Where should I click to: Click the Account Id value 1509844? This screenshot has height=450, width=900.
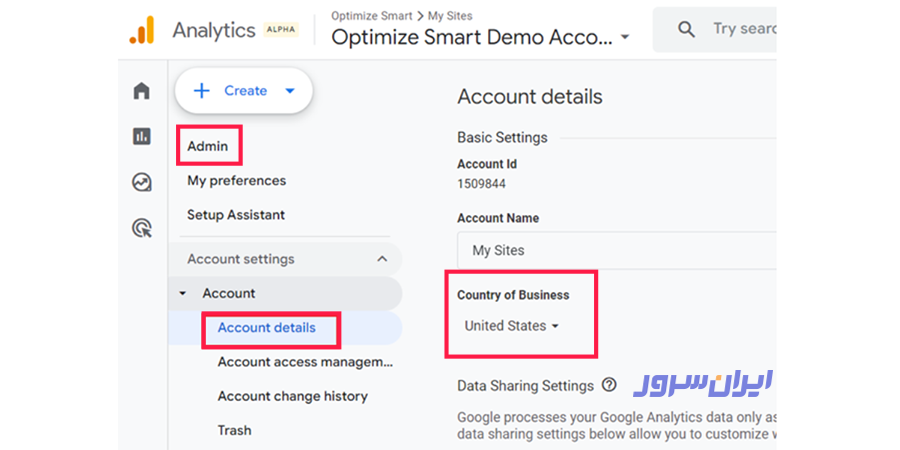[481, 184]
